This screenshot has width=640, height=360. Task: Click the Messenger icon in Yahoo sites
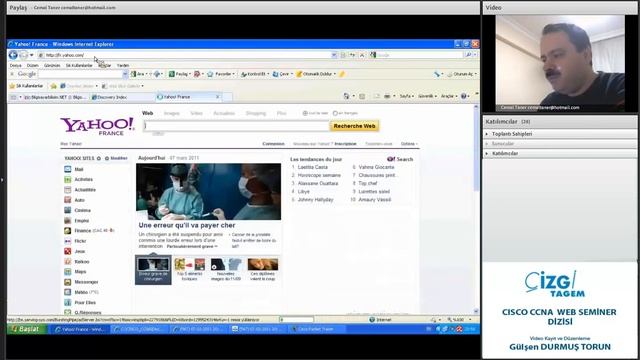[68, 282]
